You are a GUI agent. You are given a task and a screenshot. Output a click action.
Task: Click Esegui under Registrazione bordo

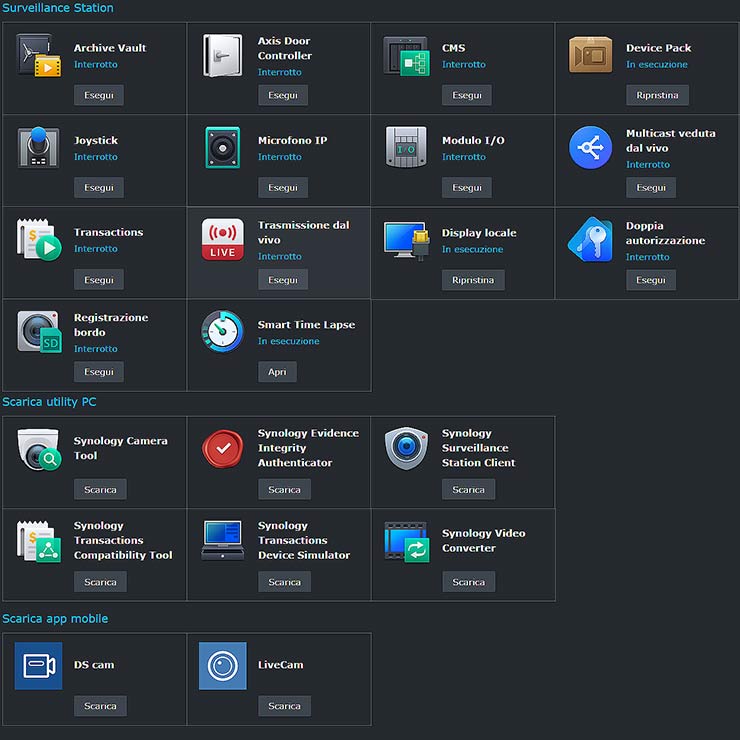98,372
